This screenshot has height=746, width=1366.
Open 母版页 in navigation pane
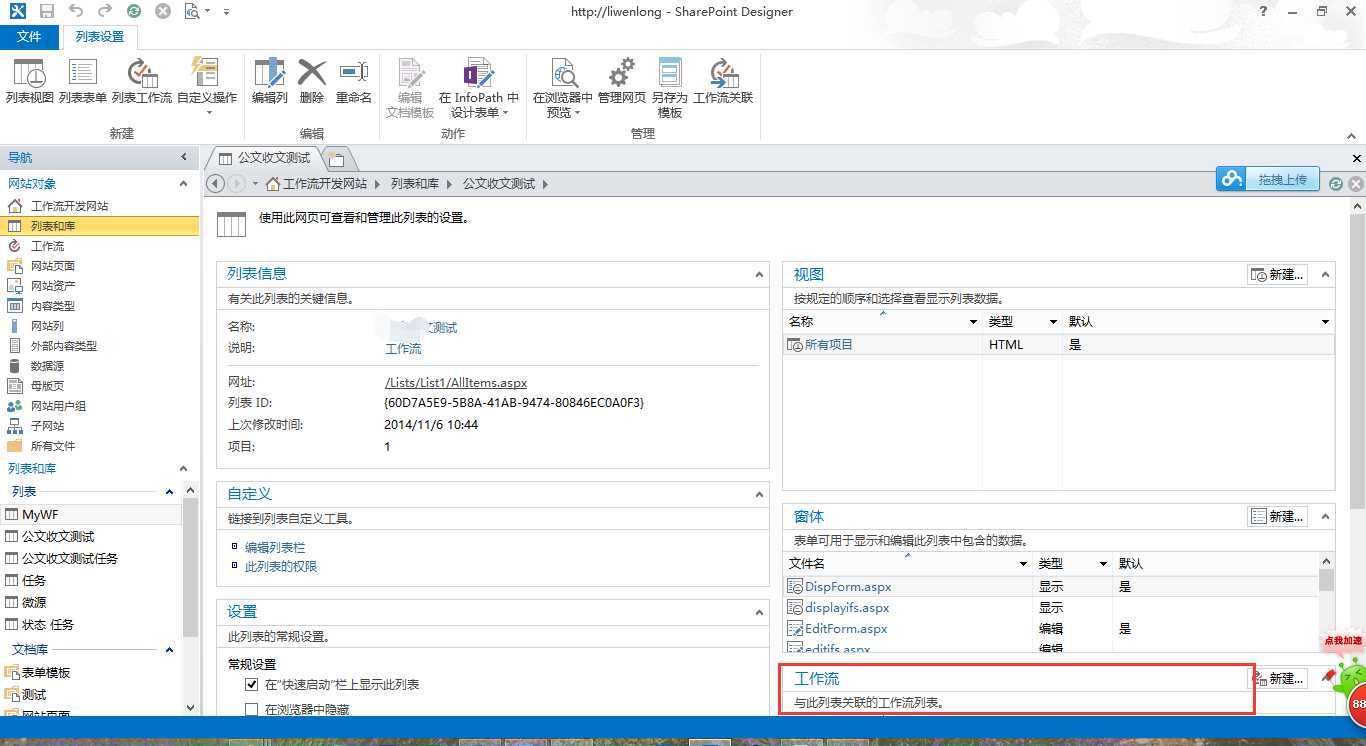47,386
